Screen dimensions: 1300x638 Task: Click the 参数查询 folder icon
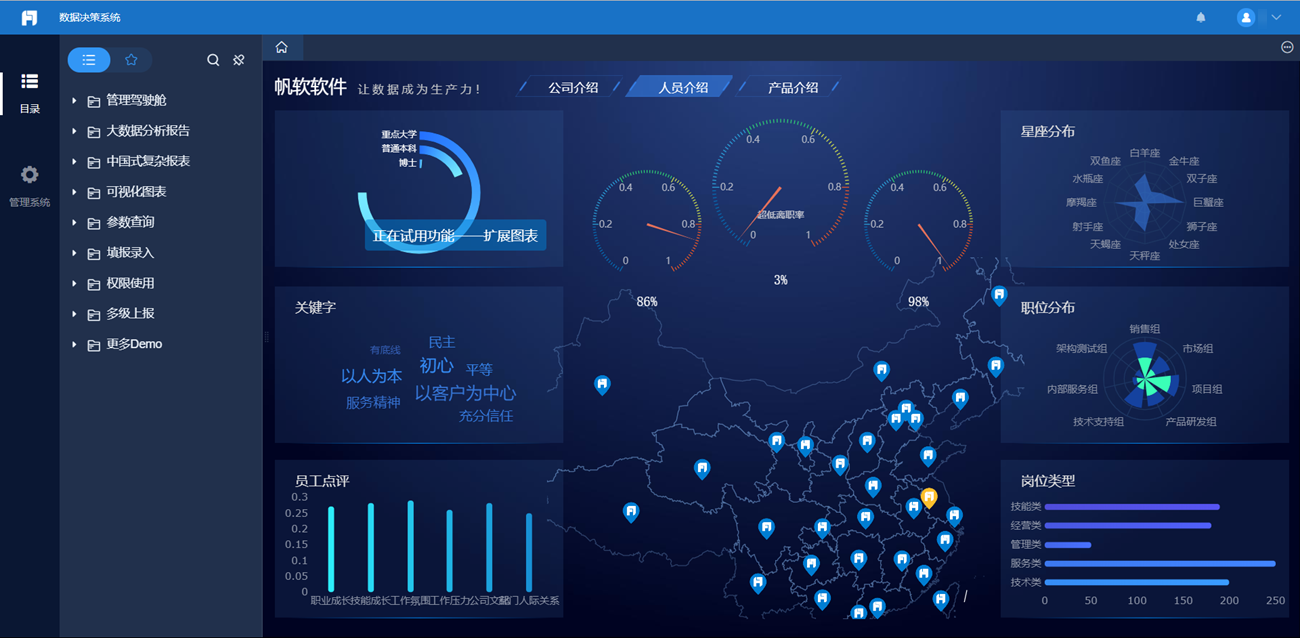click(93, 223)
